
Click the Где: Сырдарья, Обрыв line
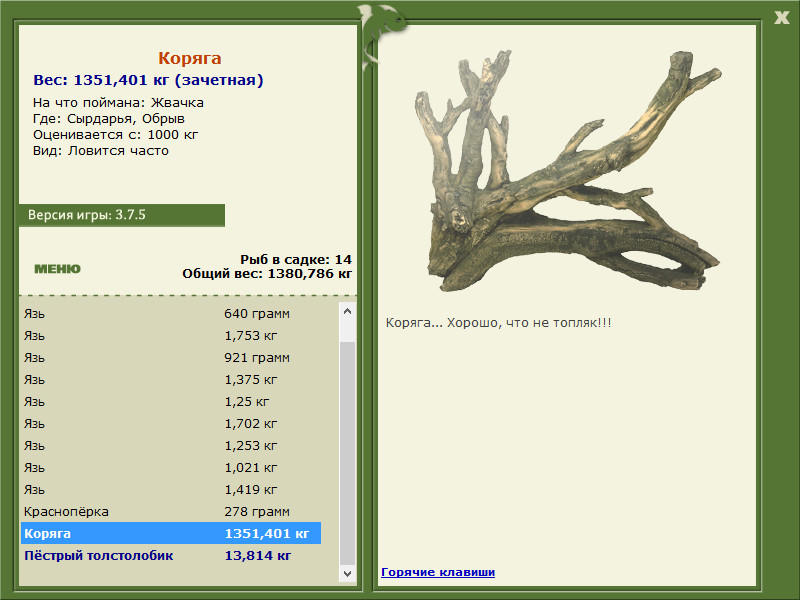tap(109, 118)
